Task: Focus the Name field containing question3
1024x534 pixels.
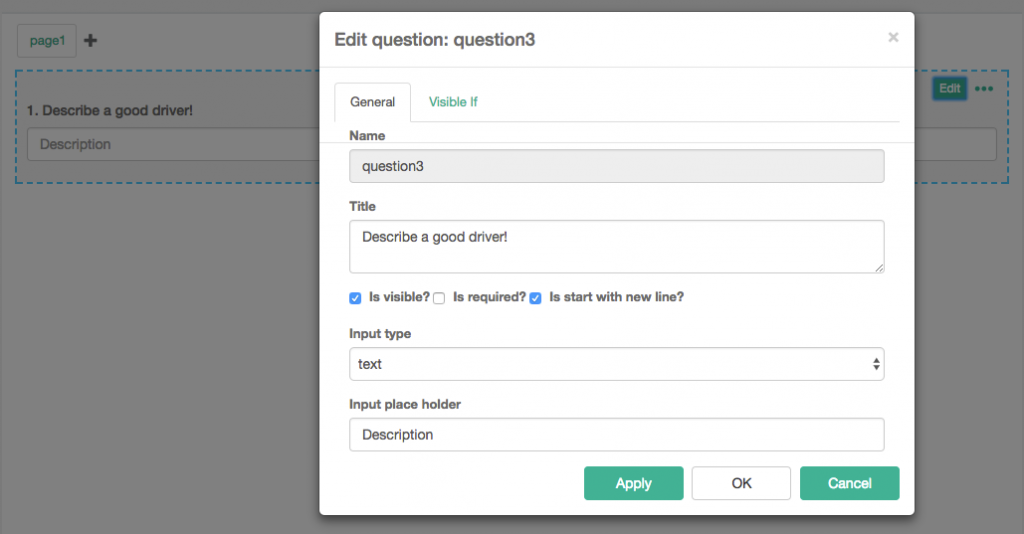Action: (x=616, y=166)
